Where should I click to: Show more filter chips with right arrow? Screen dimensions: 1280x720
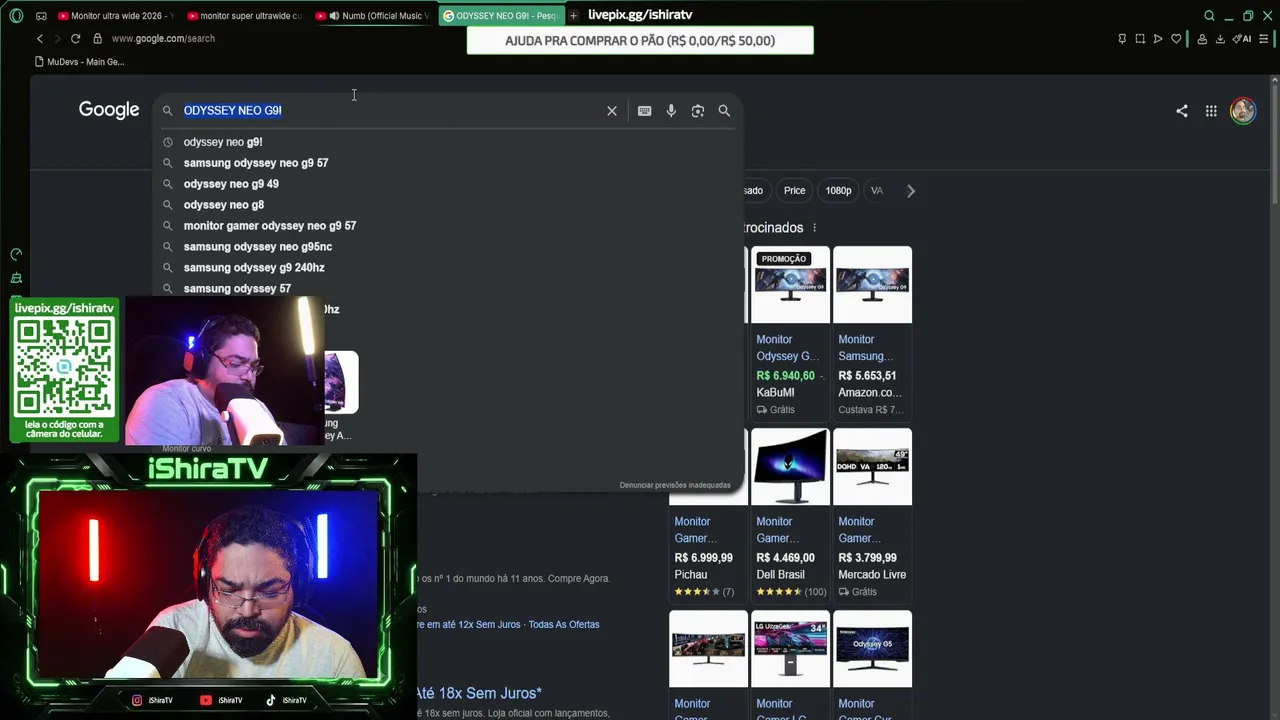(911, 191)
